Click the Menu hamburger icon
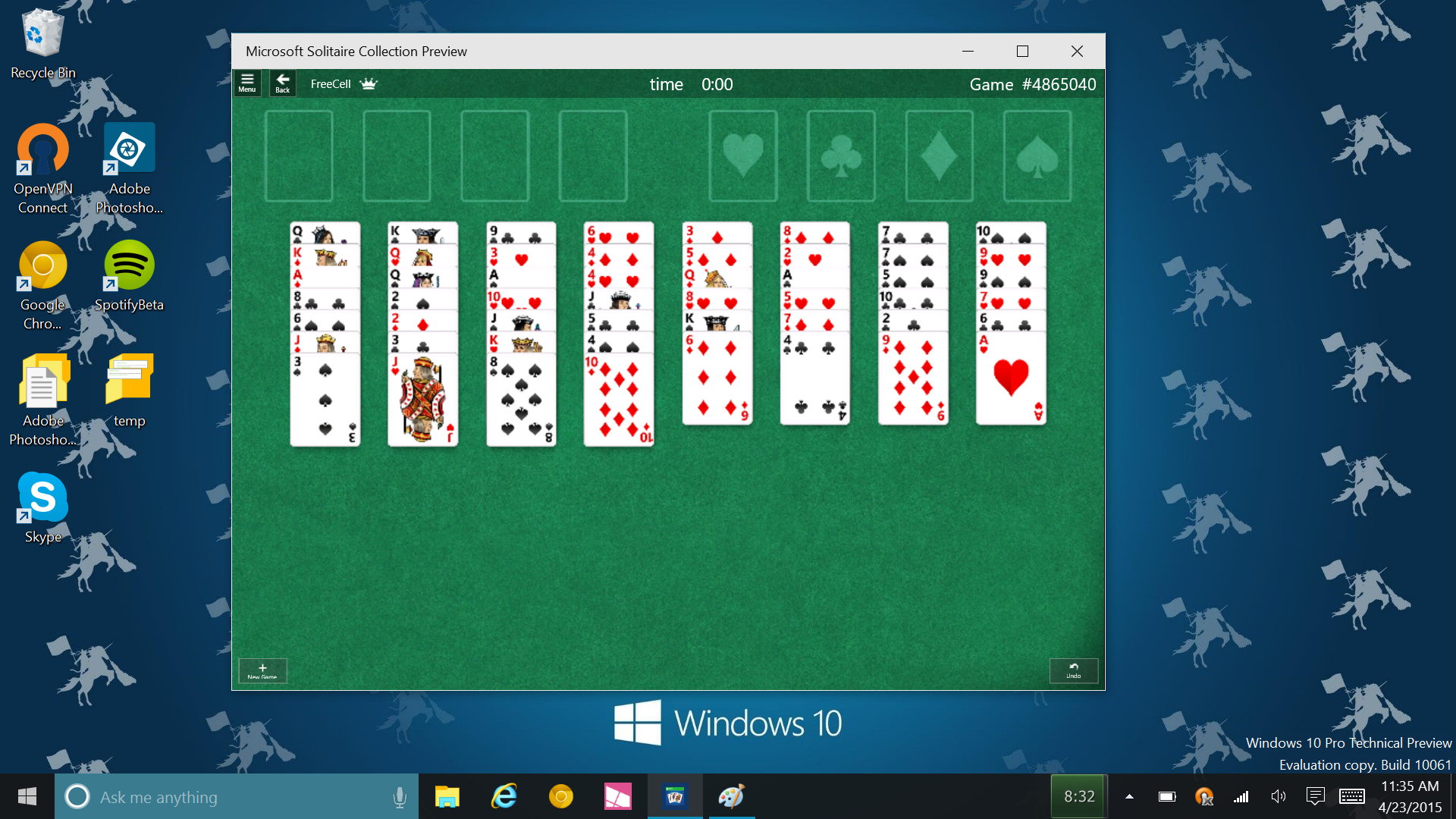 [x=248, y=83]
